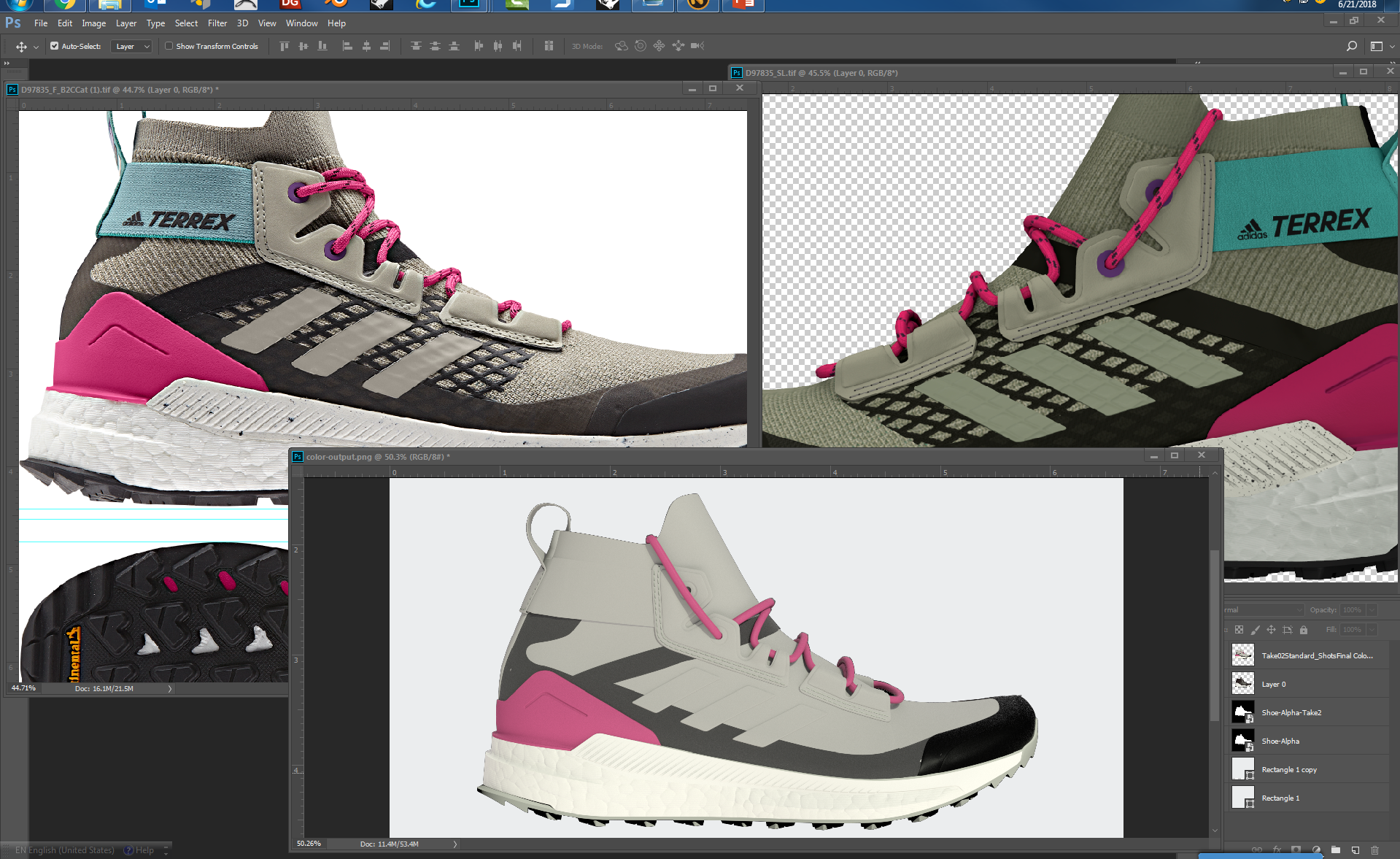Open the Search magnifier in options bar
Image resolution: width=1400 pixels, height=859 pixels.
point(1351,46)
